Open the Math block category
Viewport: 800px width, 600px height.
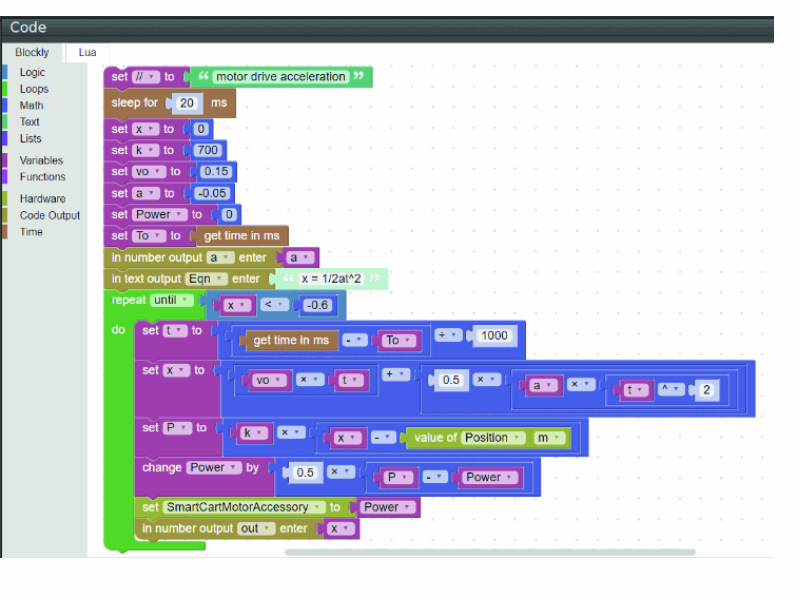(31, 105)
